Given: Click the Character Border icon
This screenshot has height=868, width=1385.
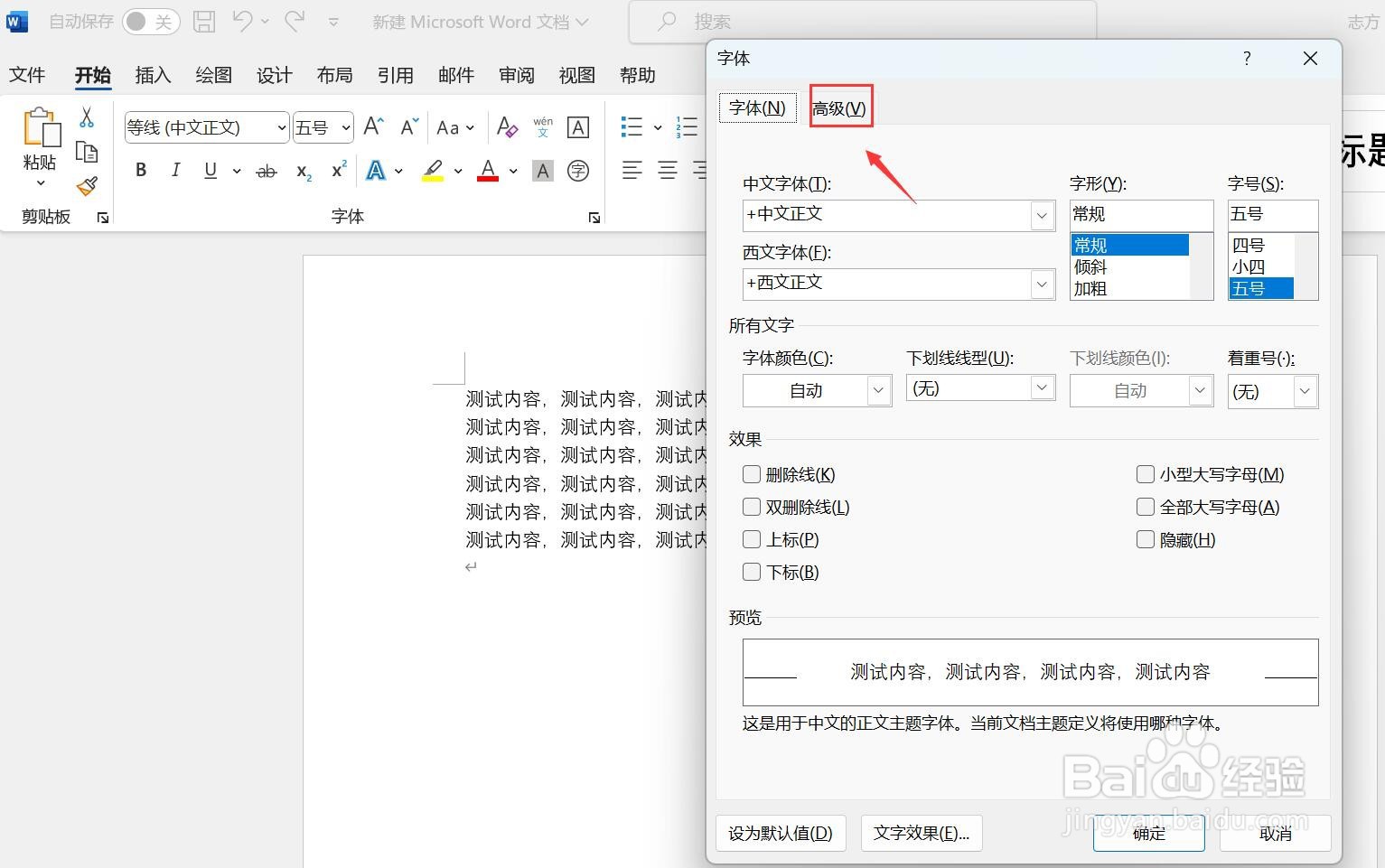Looking at the screenshot, I should (578, 127).
